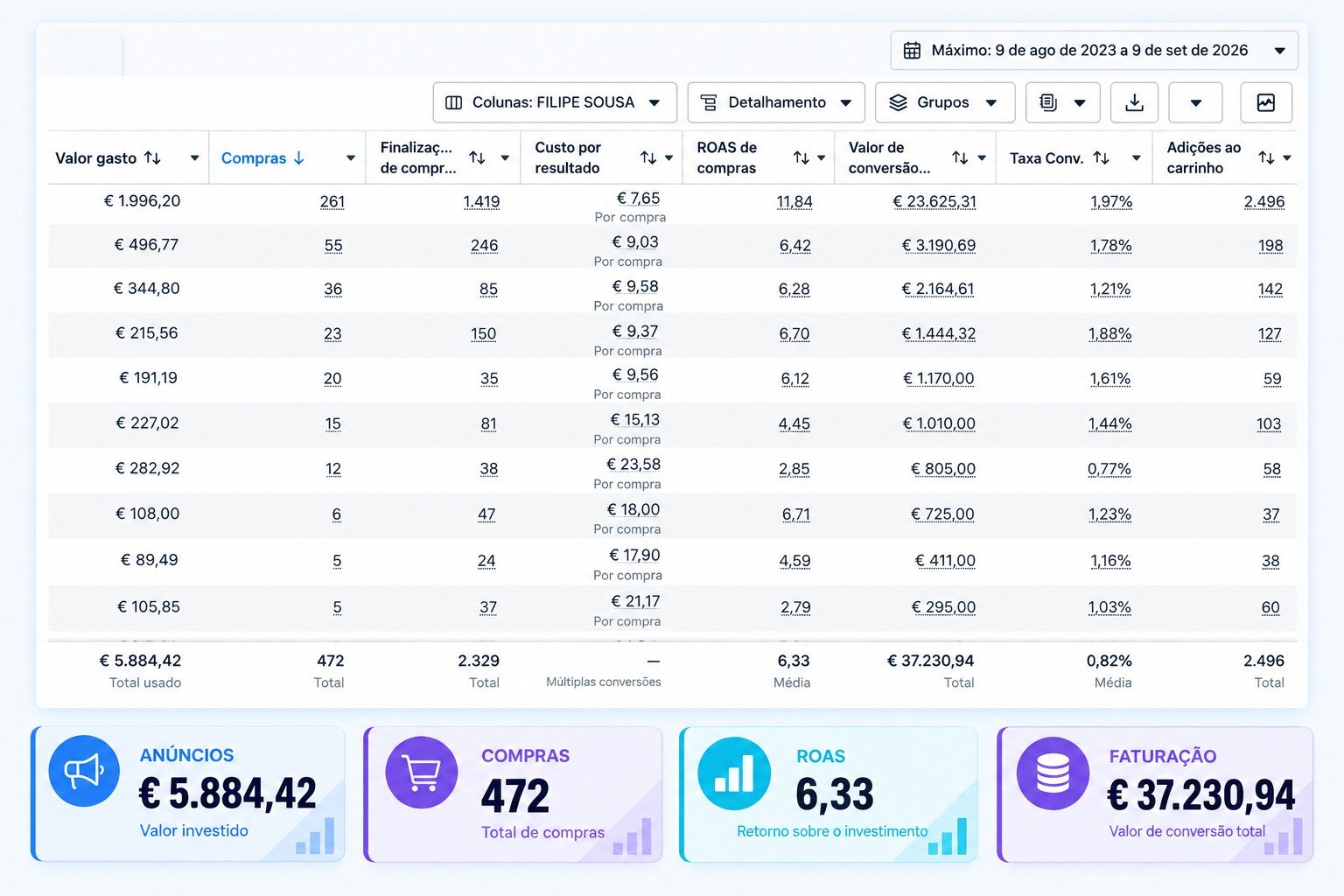Viewport: 1344px width, 896px height.
Task: Click the 261 purchases value link
Action: (332, 201)
